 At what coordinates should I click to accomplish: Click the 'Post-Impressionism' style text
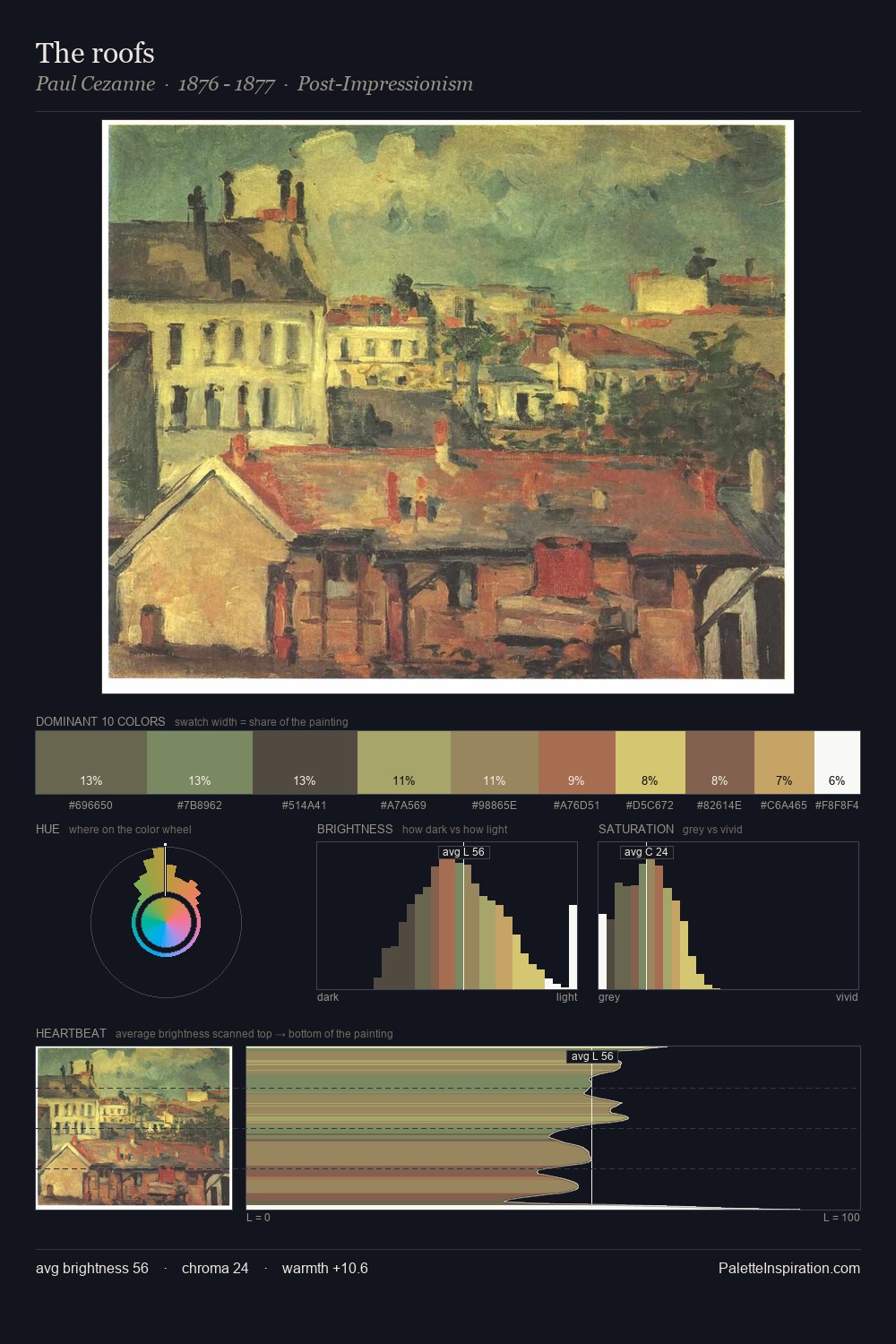coord(385,84)
